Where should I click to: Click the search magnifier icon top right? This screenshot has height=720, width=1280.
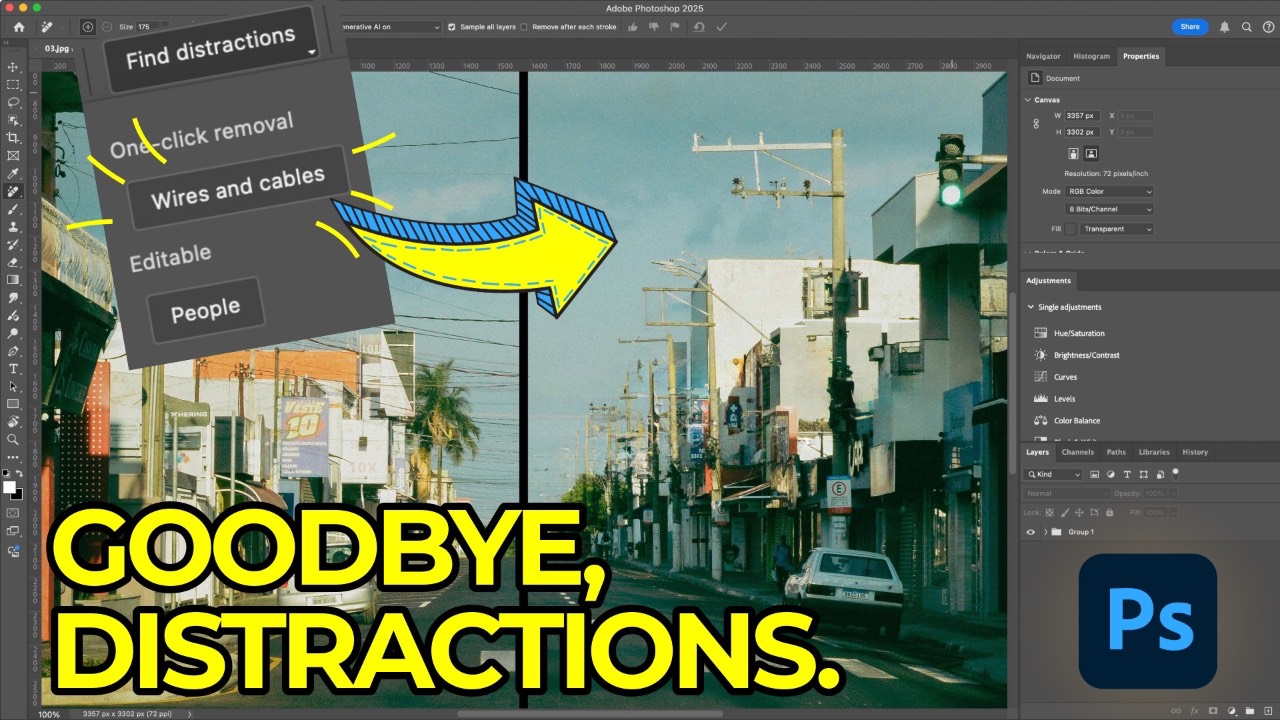[x=1246, y=27]
